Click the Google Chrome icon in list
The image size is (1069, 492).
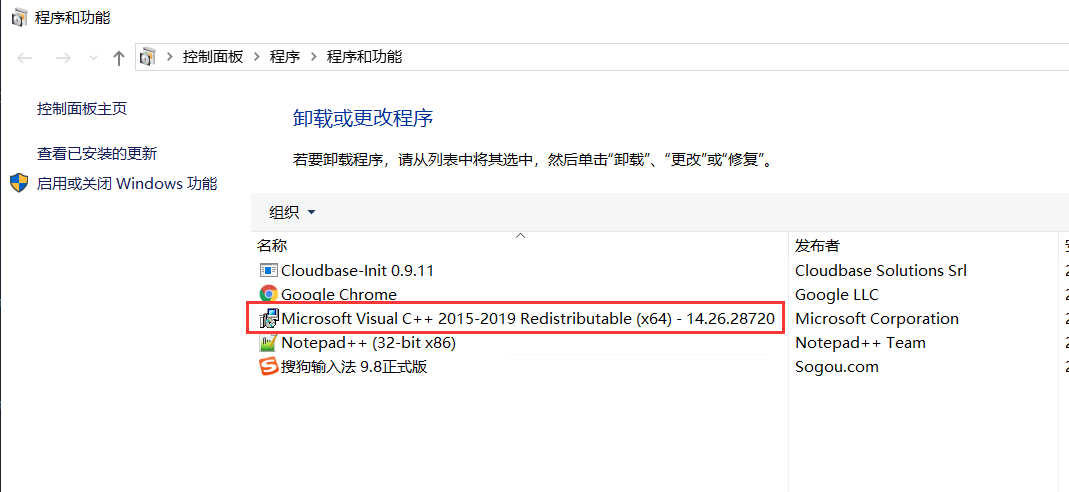tap(269, 294)
